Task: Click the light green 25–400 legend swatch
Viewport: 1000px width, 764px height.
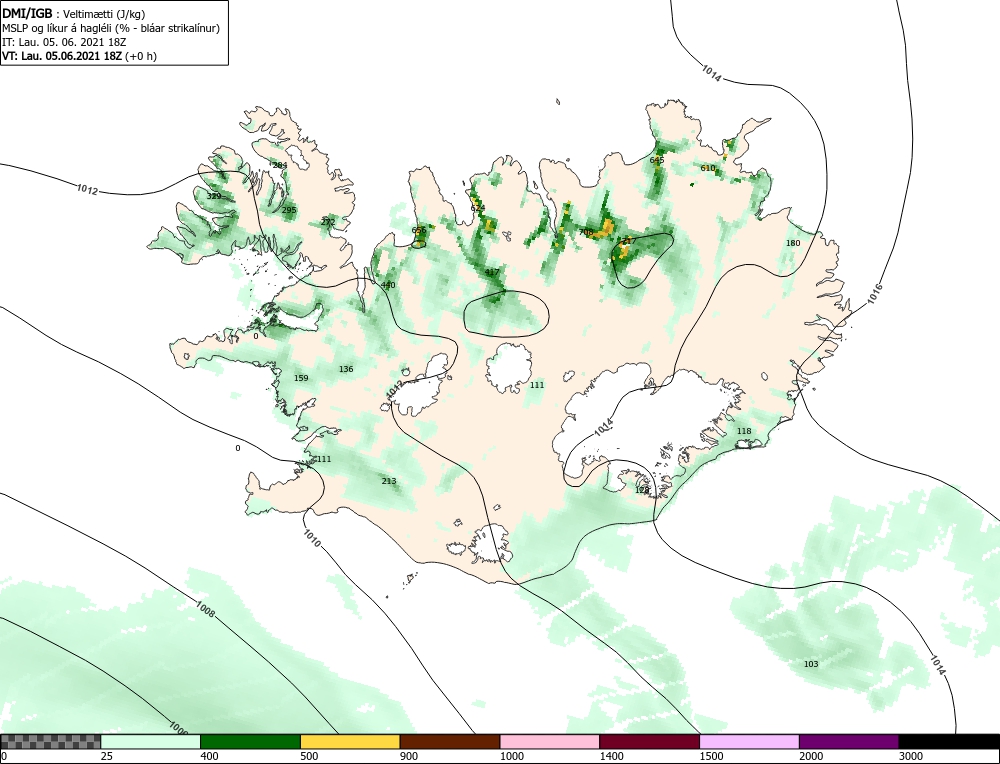Action: [151, 742]
